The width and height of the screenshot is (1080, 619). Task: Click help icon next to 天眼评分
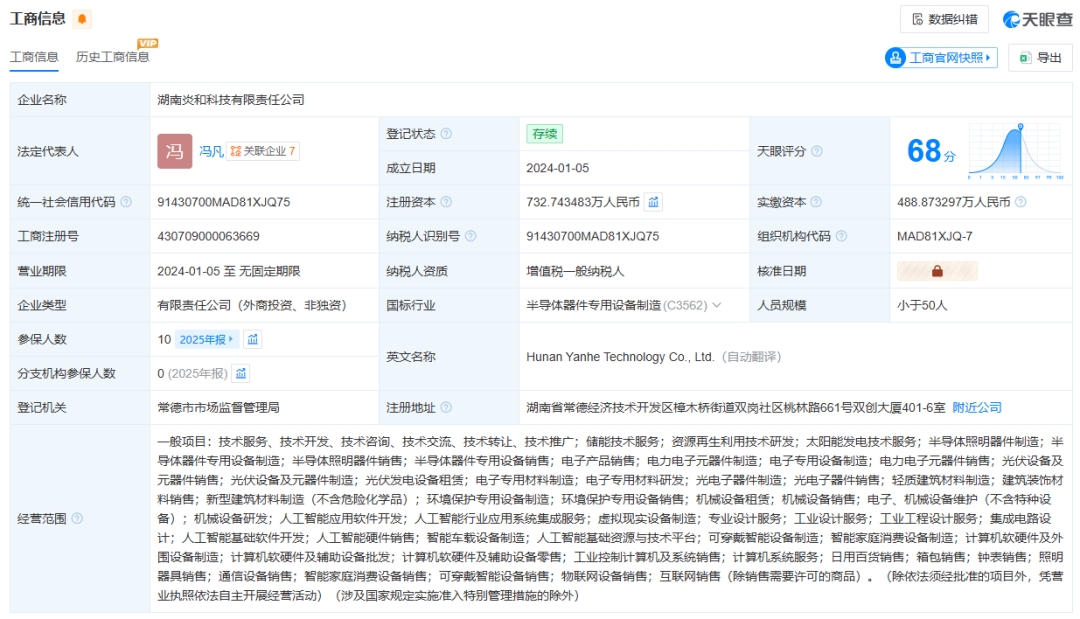(817, 151)
